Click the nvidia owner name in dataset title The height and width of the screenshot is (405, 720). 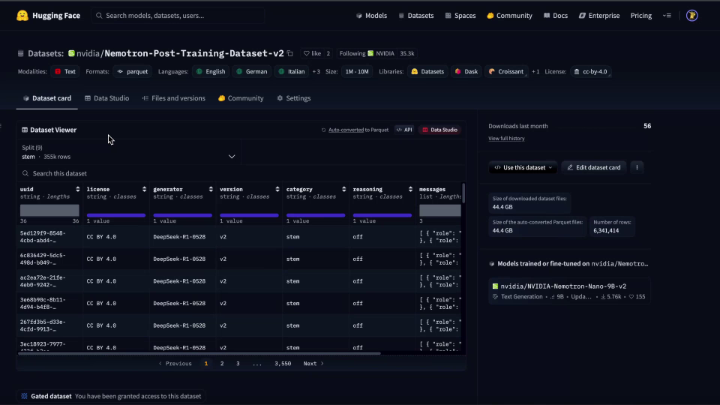click(x=88, y=54)
